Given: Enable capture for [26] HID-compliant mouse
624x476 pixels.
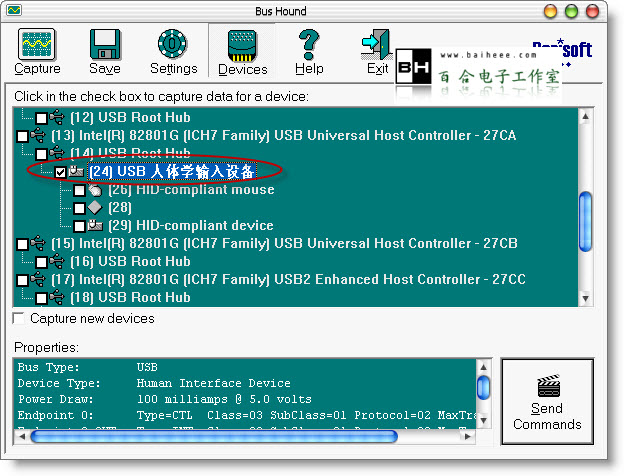Looking at the screenshot, I should pyautogui.click(x=80, y=190).
